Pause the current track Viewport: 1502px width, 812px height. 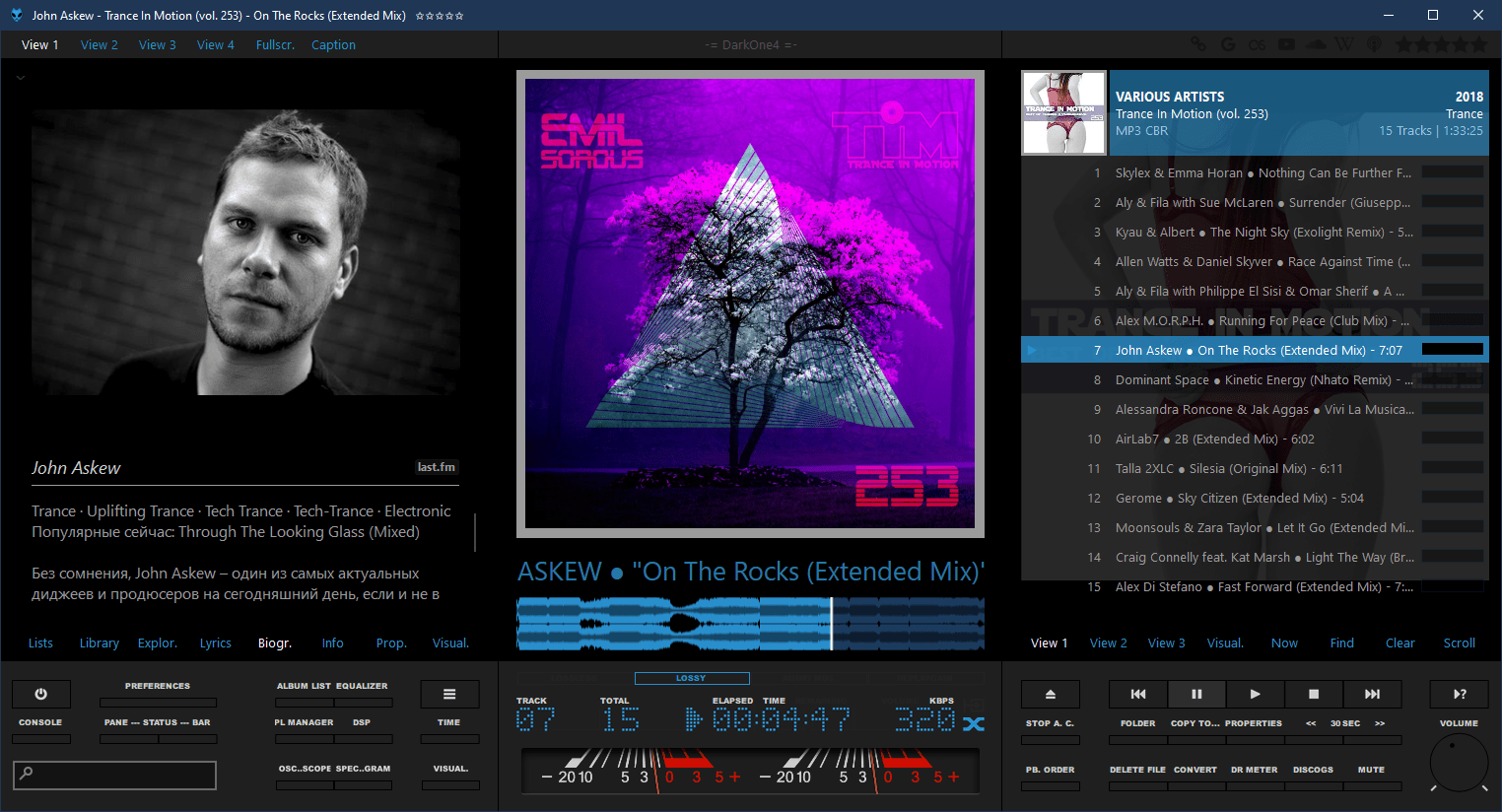click(1196, 694)
